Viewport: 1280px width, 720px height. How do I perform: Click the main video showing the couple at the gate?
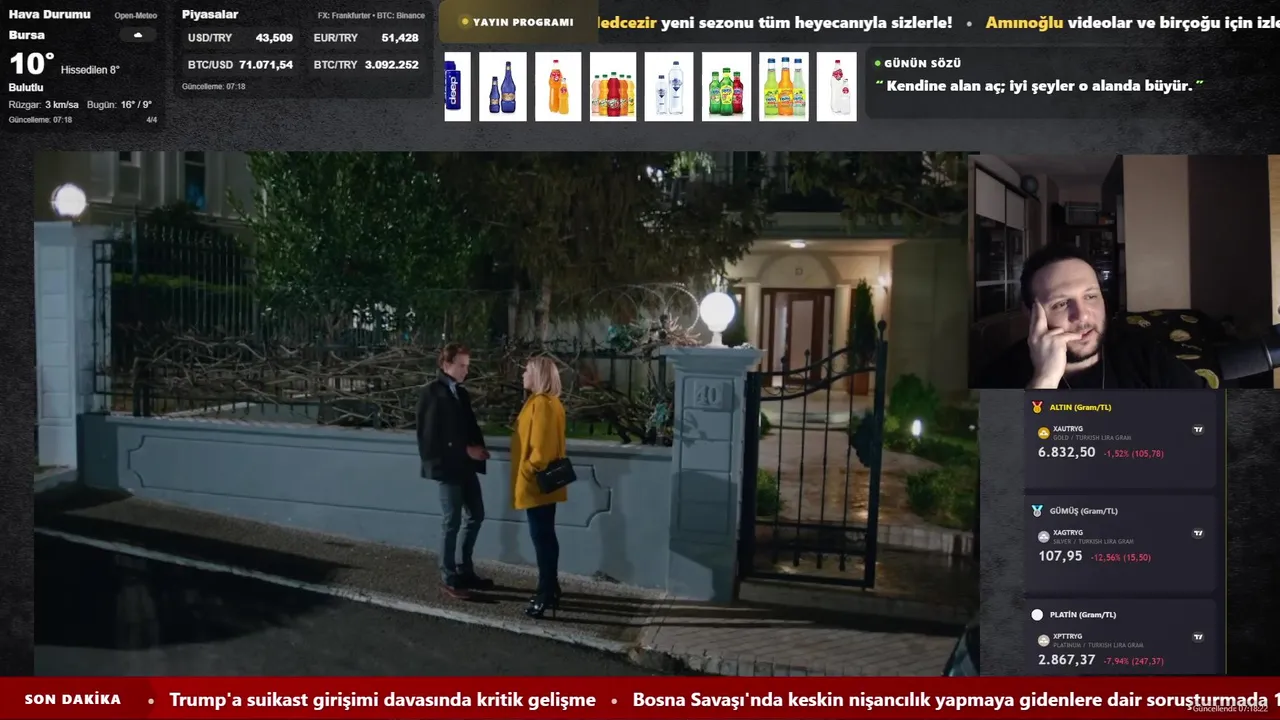506,414
